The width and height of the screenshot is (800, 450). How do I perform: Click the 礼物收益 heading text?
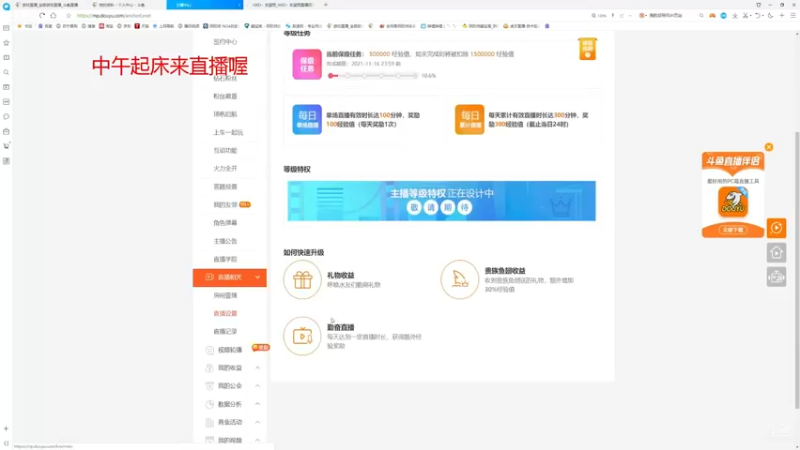[340, 275]
